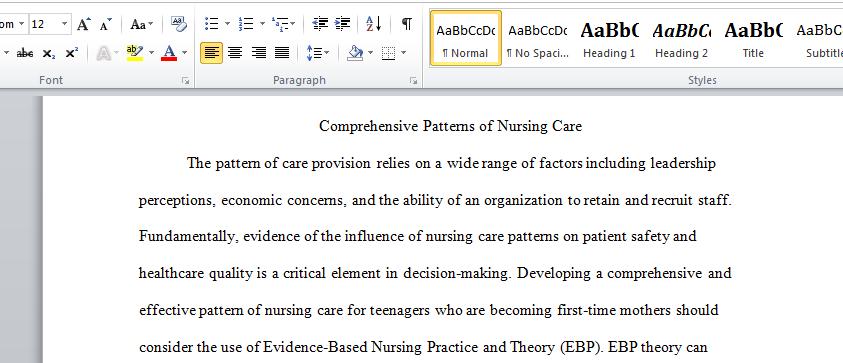Click the Sort A to Z icon
The width and height of the screenshot is (843, 363).
(x=374, y=24)
